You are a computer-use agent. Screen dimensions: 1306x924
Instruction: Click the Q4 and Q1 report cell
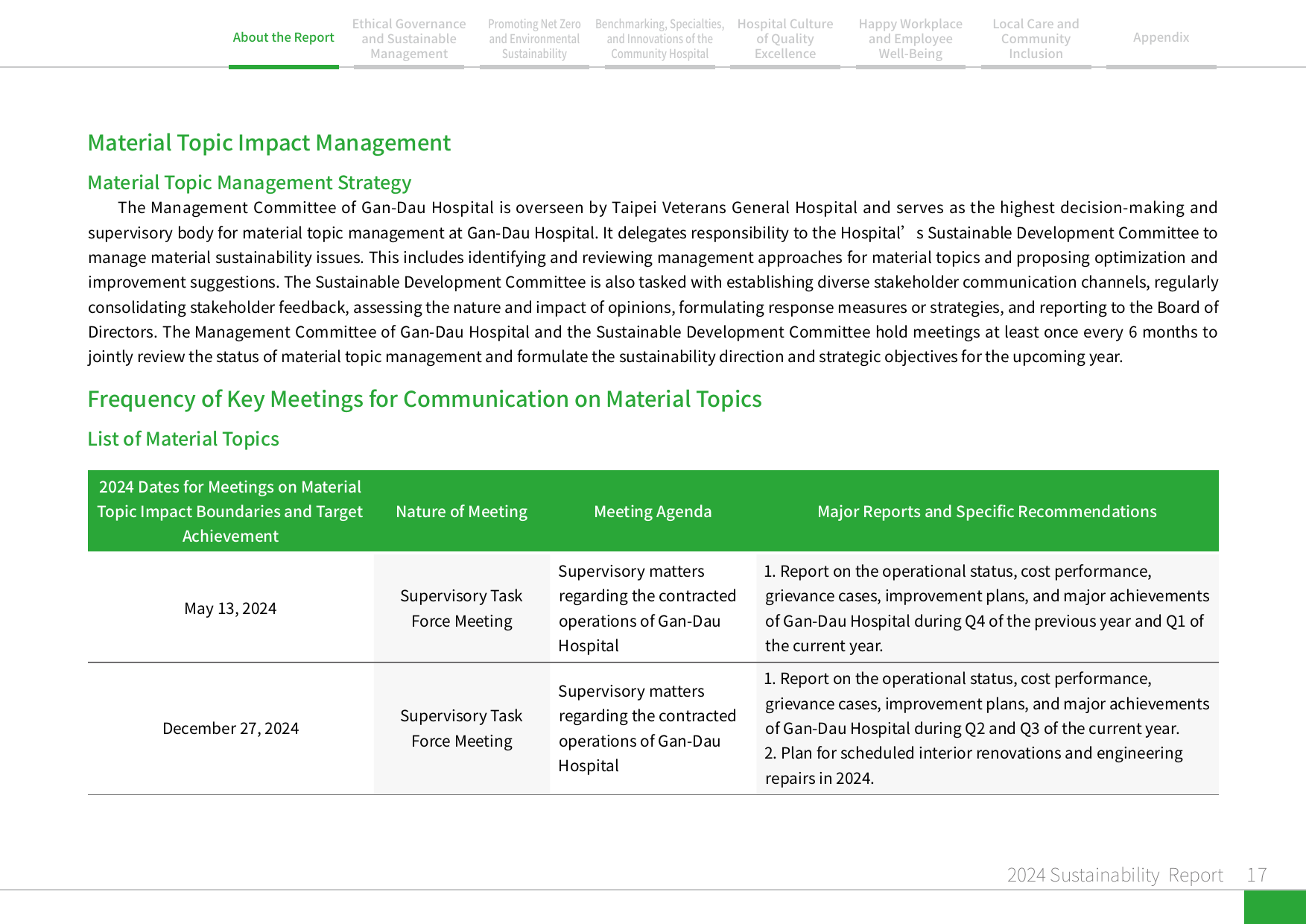[x=987, y=608]
